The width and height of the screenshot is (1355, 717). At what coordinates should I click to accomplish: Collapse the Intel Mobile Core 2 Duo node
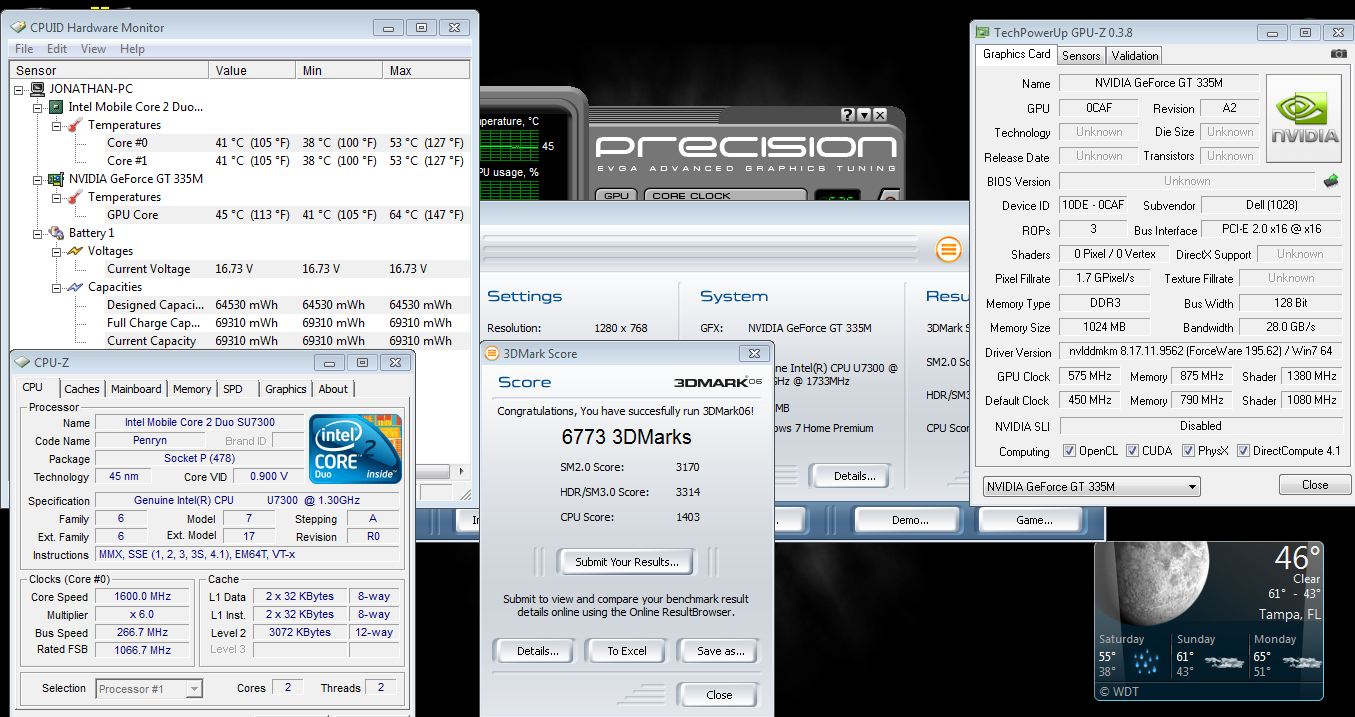point(38,107)
